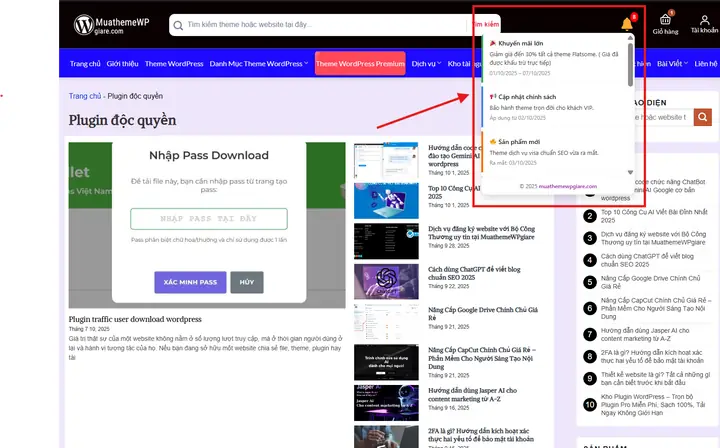Click the notification scroll down arrow
The width and height of the screenshot is (720, 448).
pos(630,173)
